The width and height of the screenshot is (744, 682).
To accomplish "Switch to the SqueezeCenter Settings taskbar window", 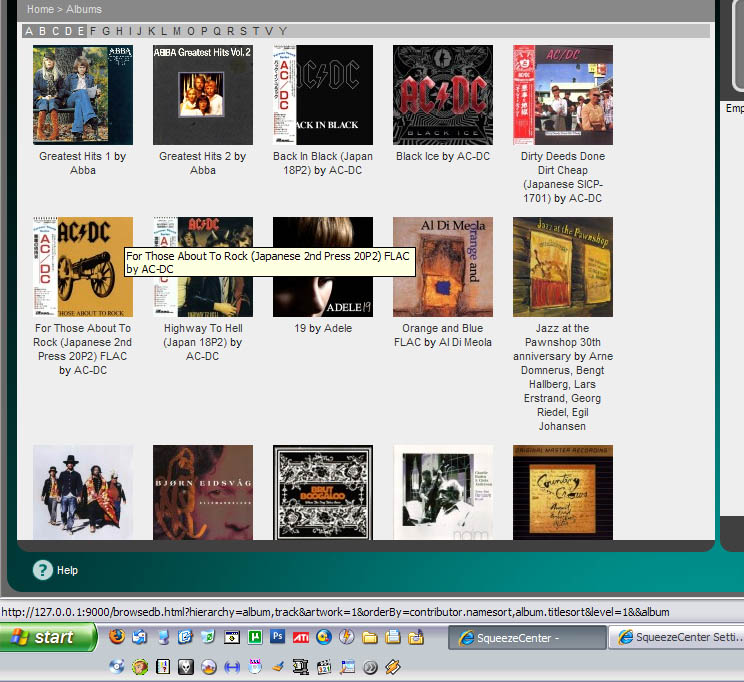I will pyautogui.click(x=680, y=637).
